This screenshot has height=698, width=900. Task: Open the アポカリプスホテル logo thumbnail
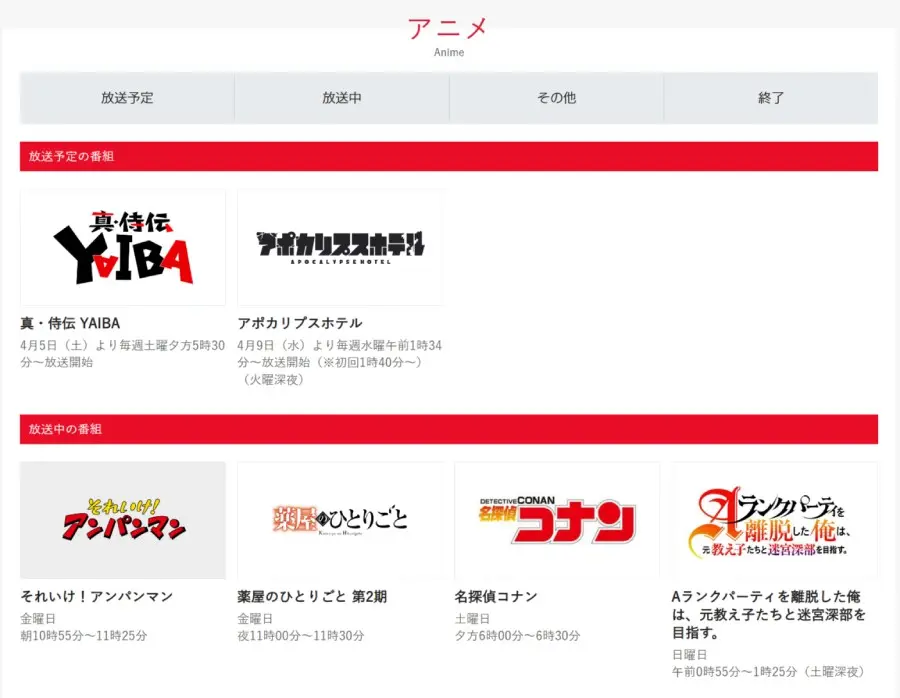tap(340, 248)
